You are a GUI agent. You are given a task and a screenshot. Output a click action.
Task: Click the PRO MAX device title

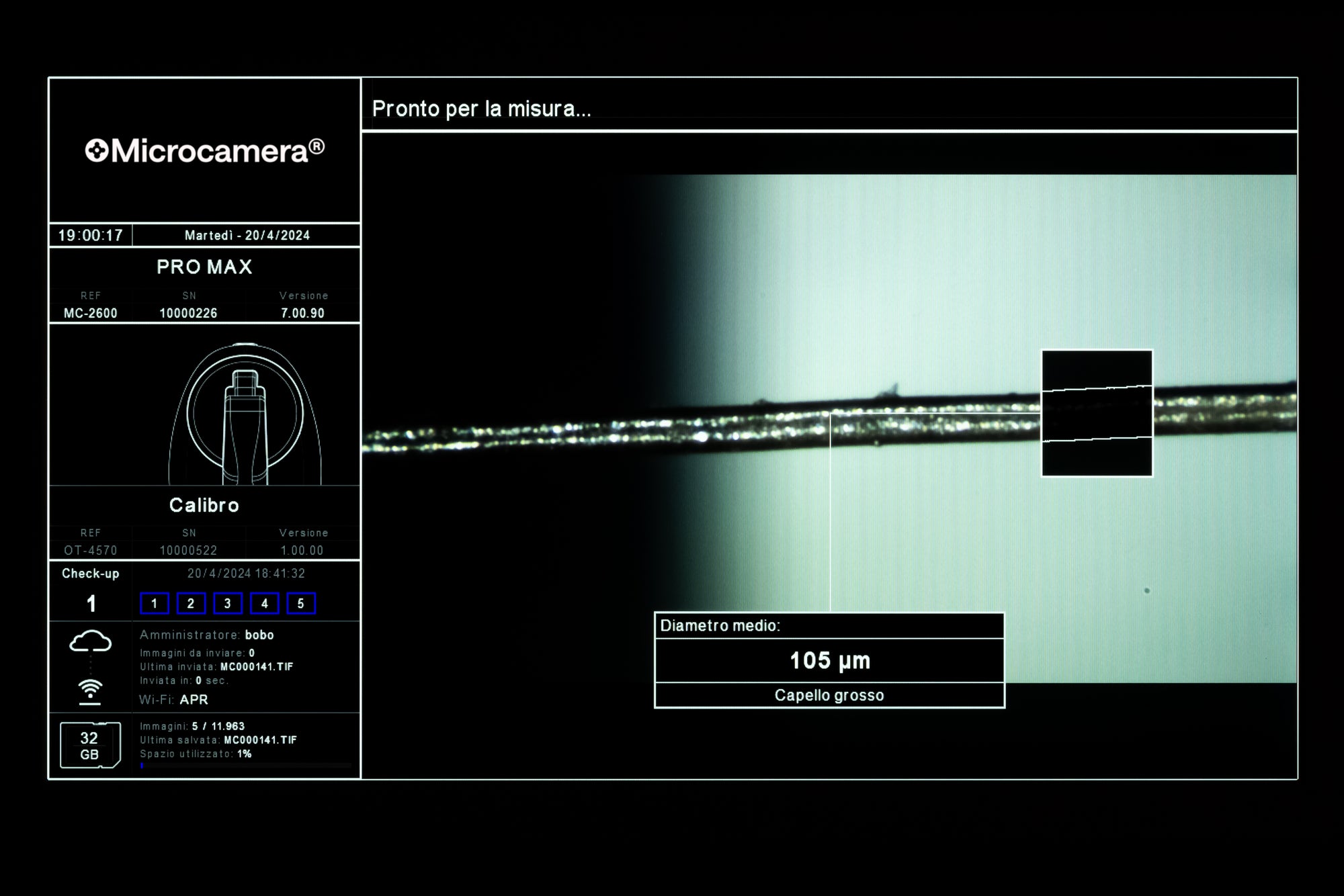(204, 267)
